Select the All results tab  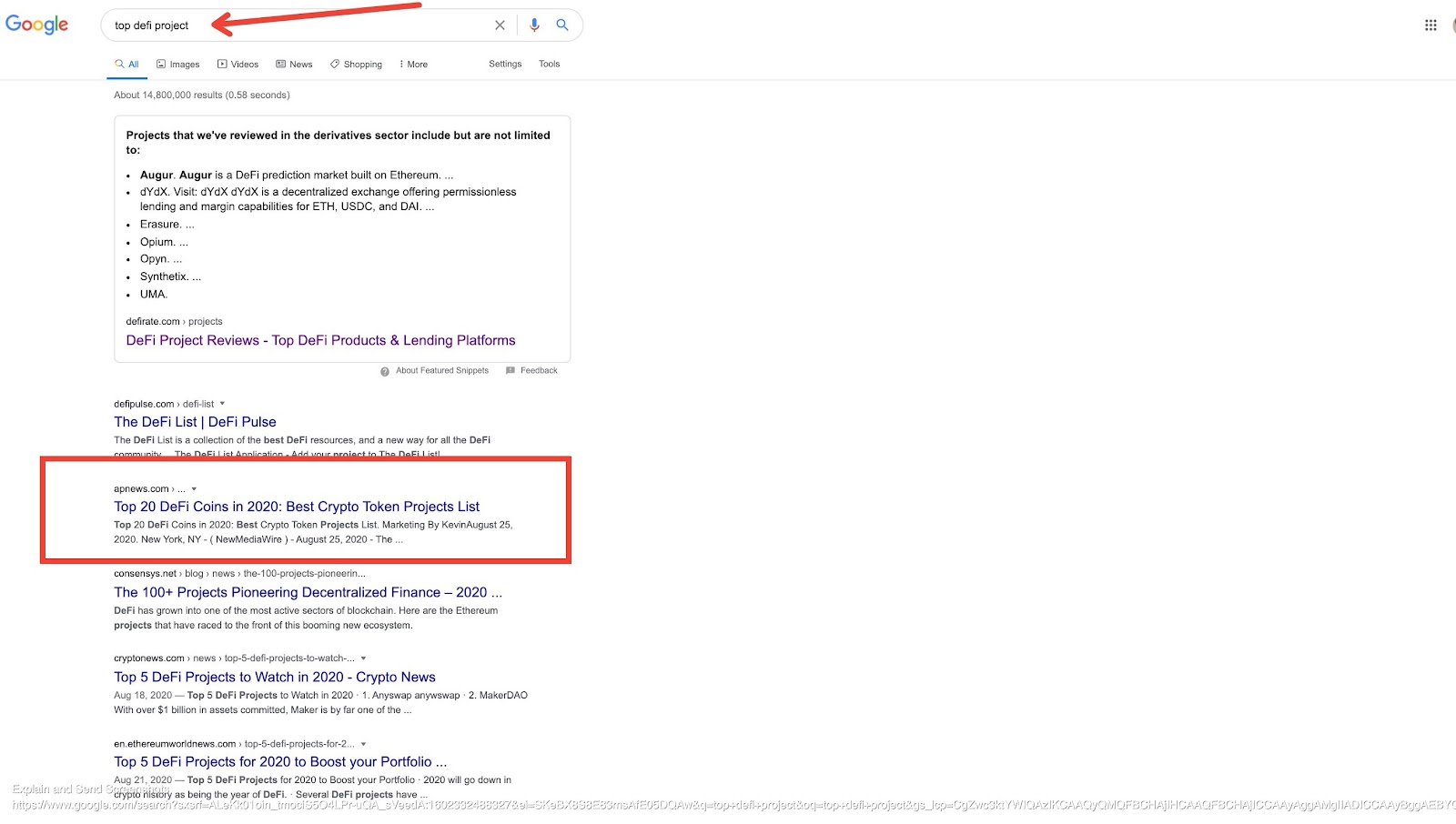tap(126, 65)
